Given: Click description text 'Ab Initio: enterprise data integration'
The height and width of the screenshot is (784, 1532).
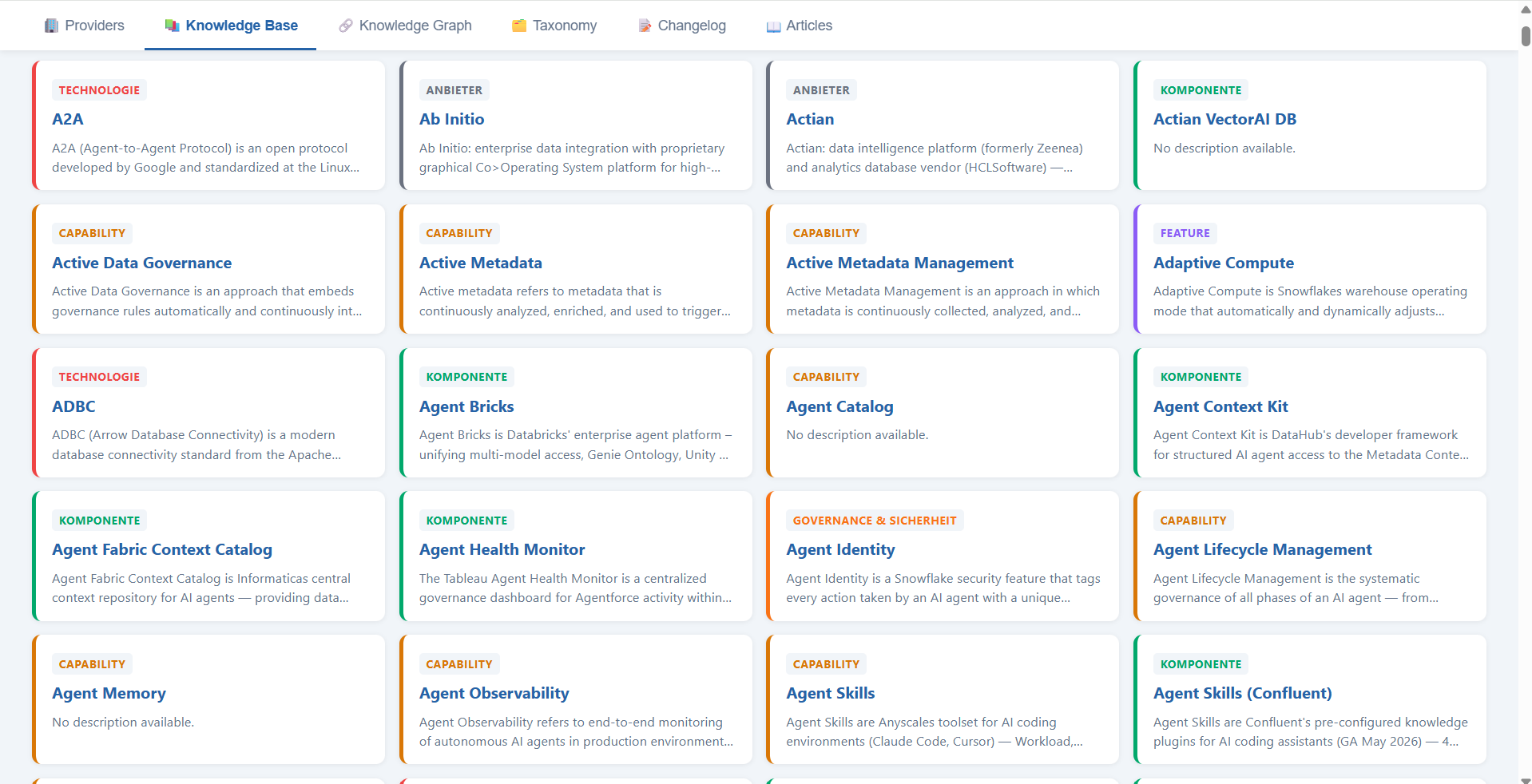Looking at the screenshot, I should click(x=572, y=157).
